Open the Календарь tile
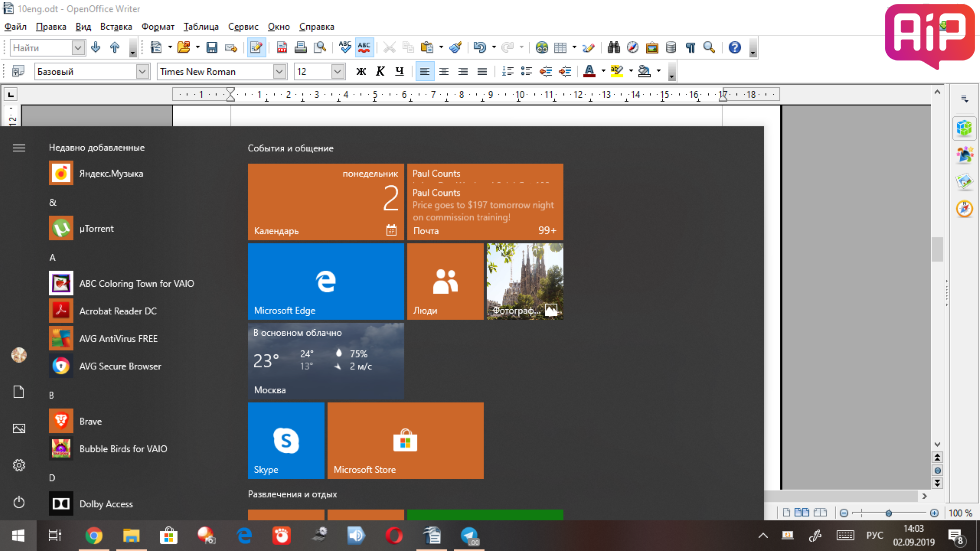 point(326,202)
